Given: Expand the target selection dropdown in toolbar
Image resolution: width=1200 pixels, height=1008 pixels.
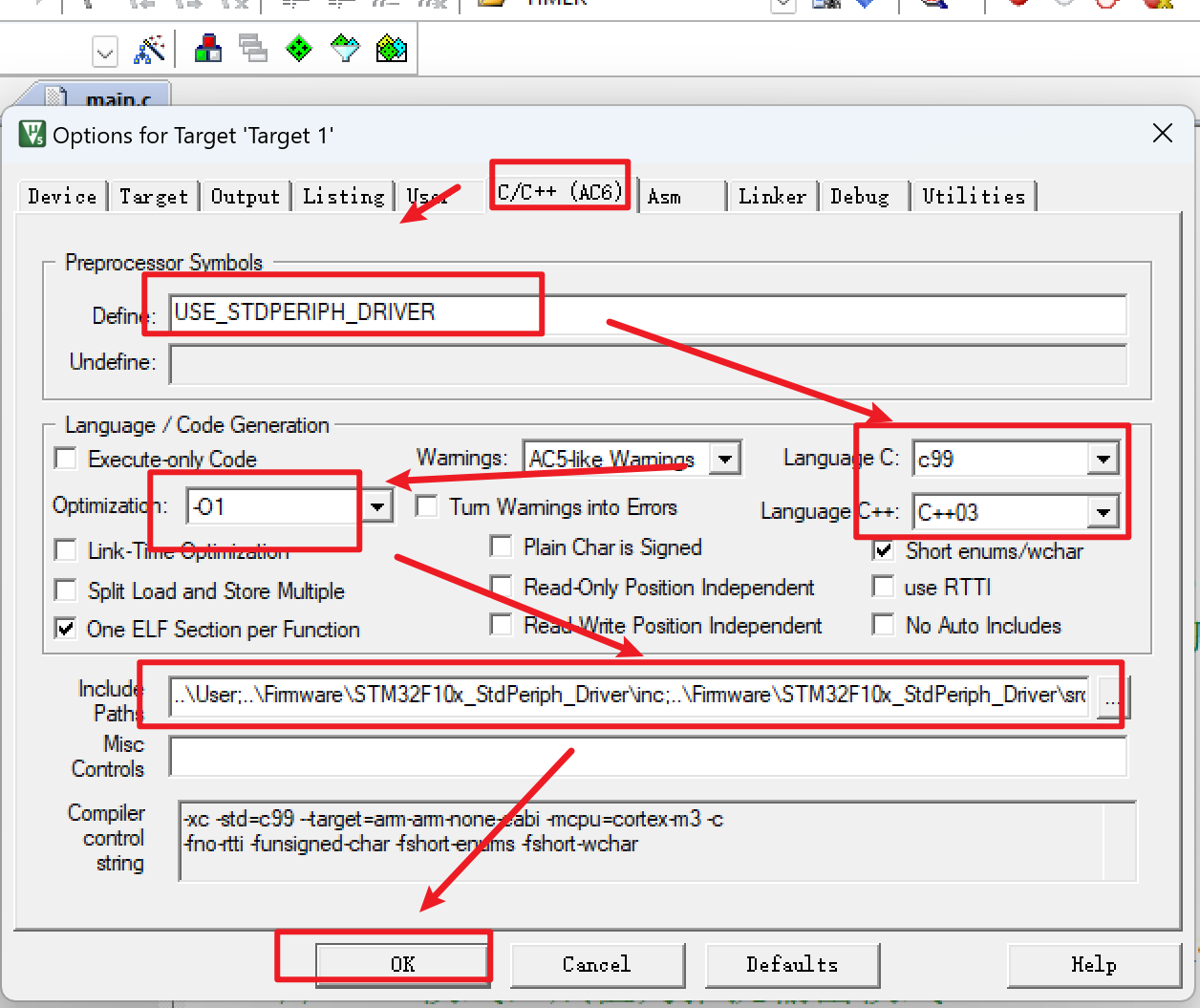Looking at the screenshot, I should pyautogui.click(x=105, y=52).
